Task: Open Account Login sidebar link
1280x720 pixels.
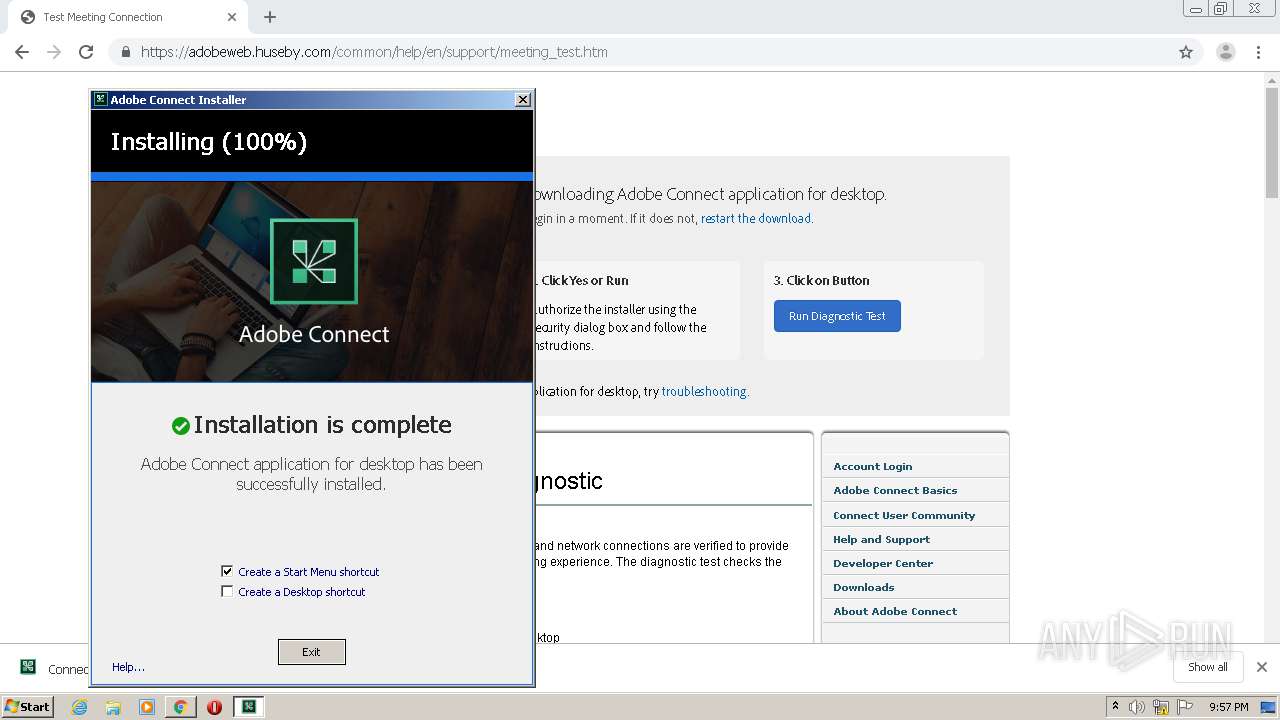Action: pyautogui.click(x=873, y=466)
